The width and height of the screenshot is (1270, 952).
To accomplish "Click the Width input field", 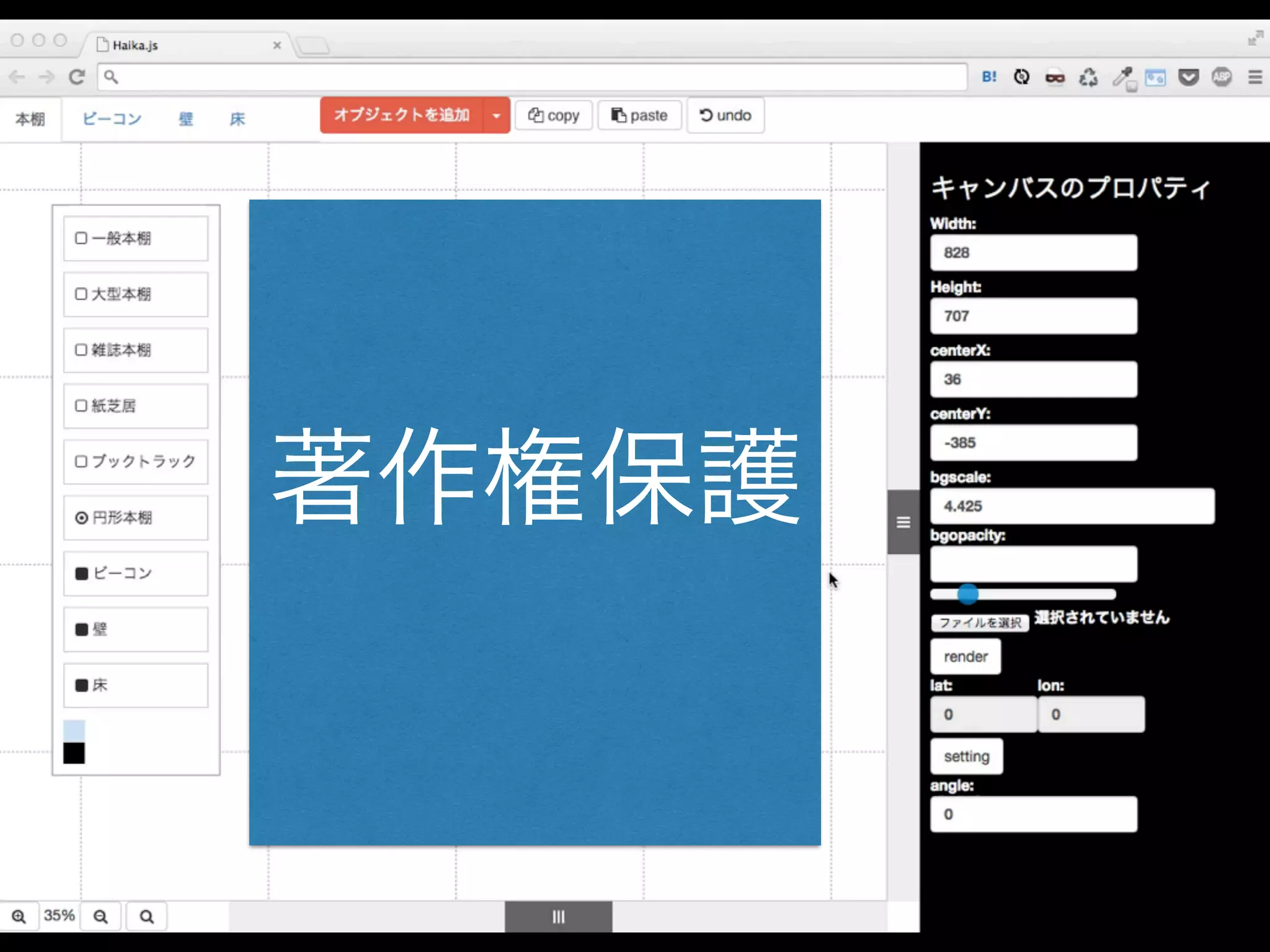I will coord(1034,252).
